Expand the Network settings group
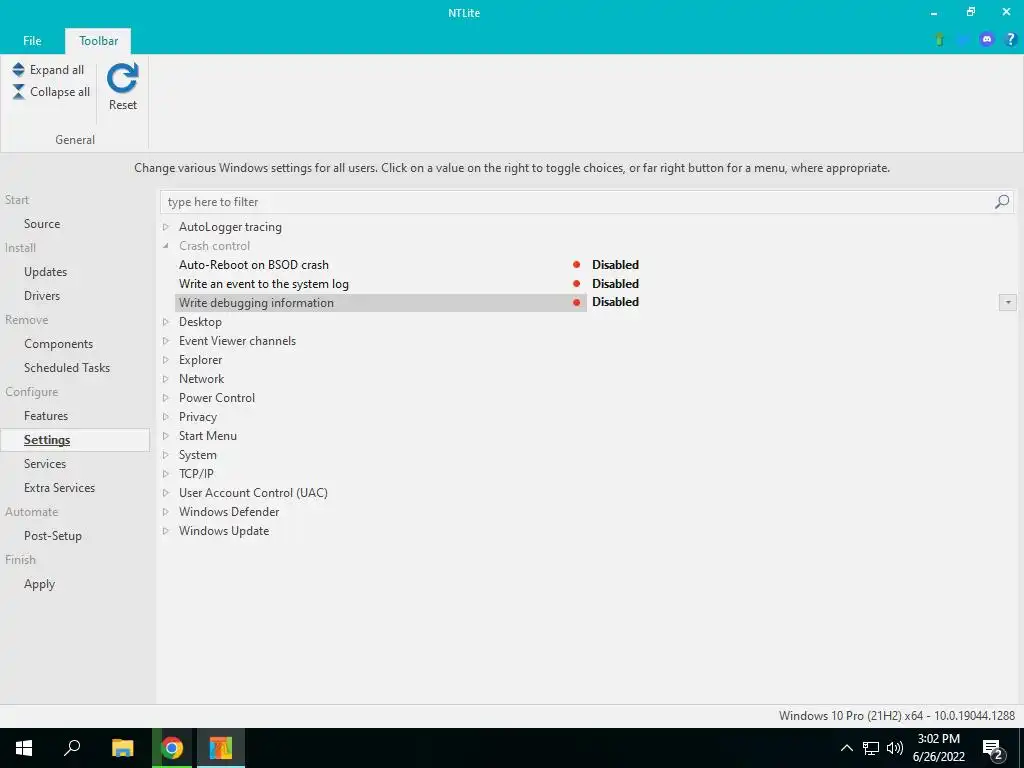The image size is (1024, 768). tap(166, 378)
